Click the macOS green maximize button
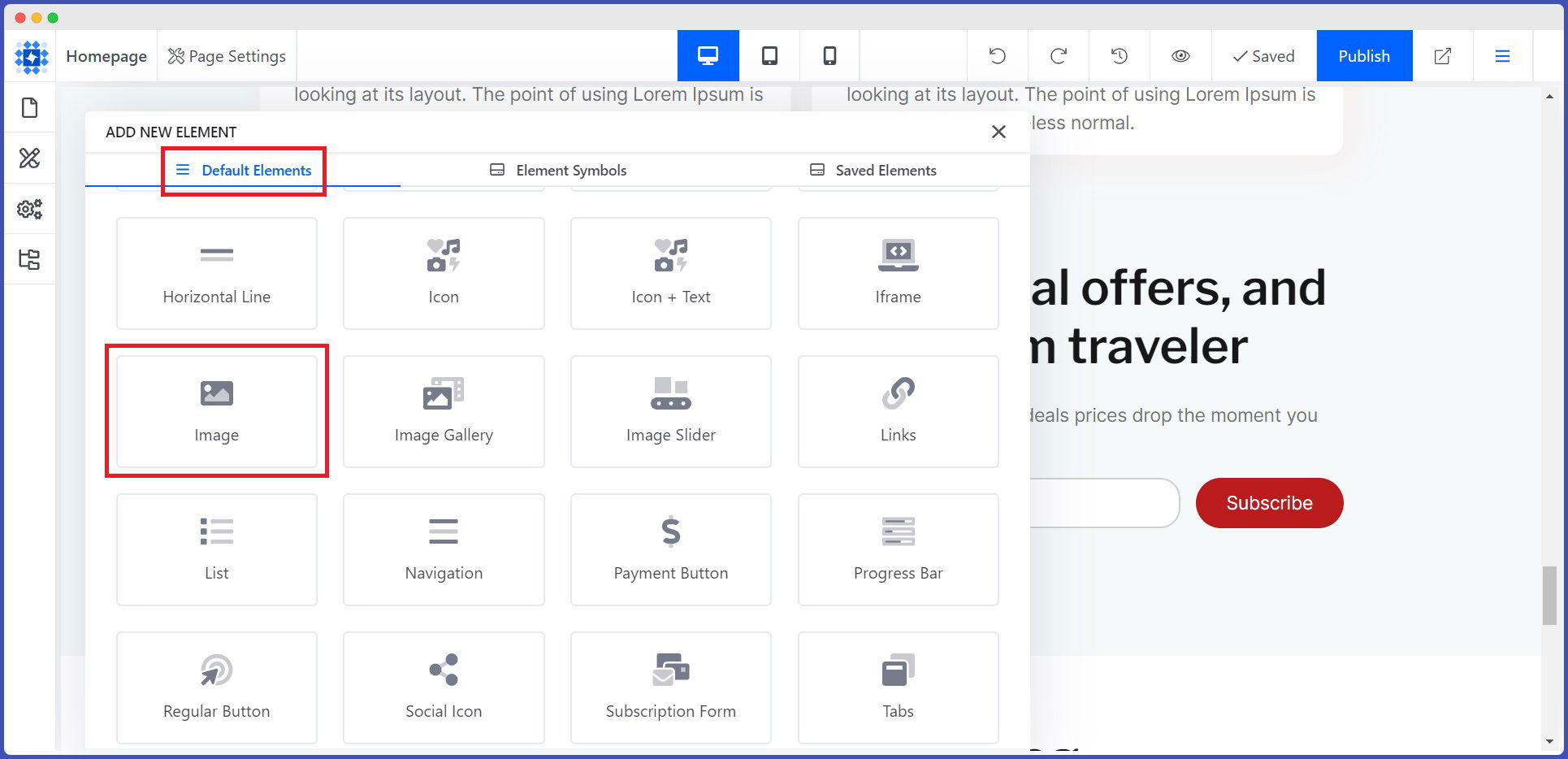The width and height of the screenshot is (1568, 759). click(x=53, y=18)
